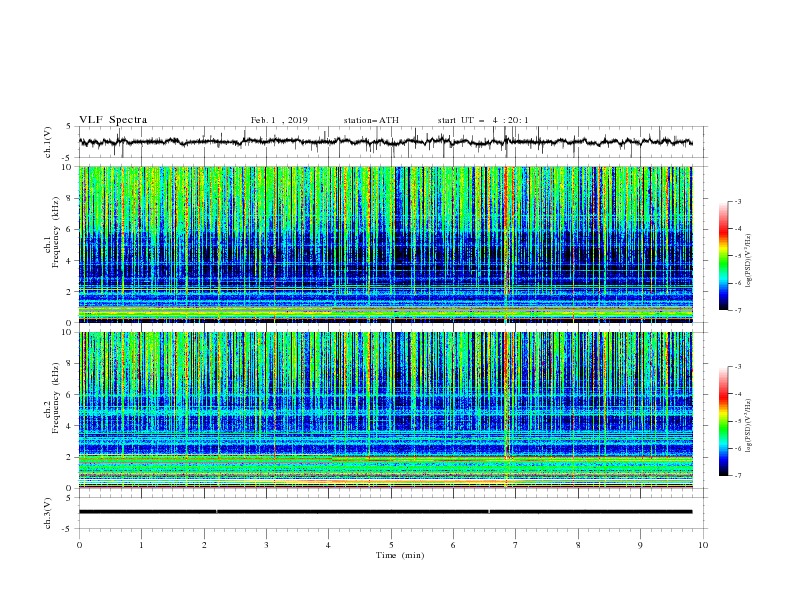Click the 'station=ATH' label

pyautogui.click(x=371, y=120)
